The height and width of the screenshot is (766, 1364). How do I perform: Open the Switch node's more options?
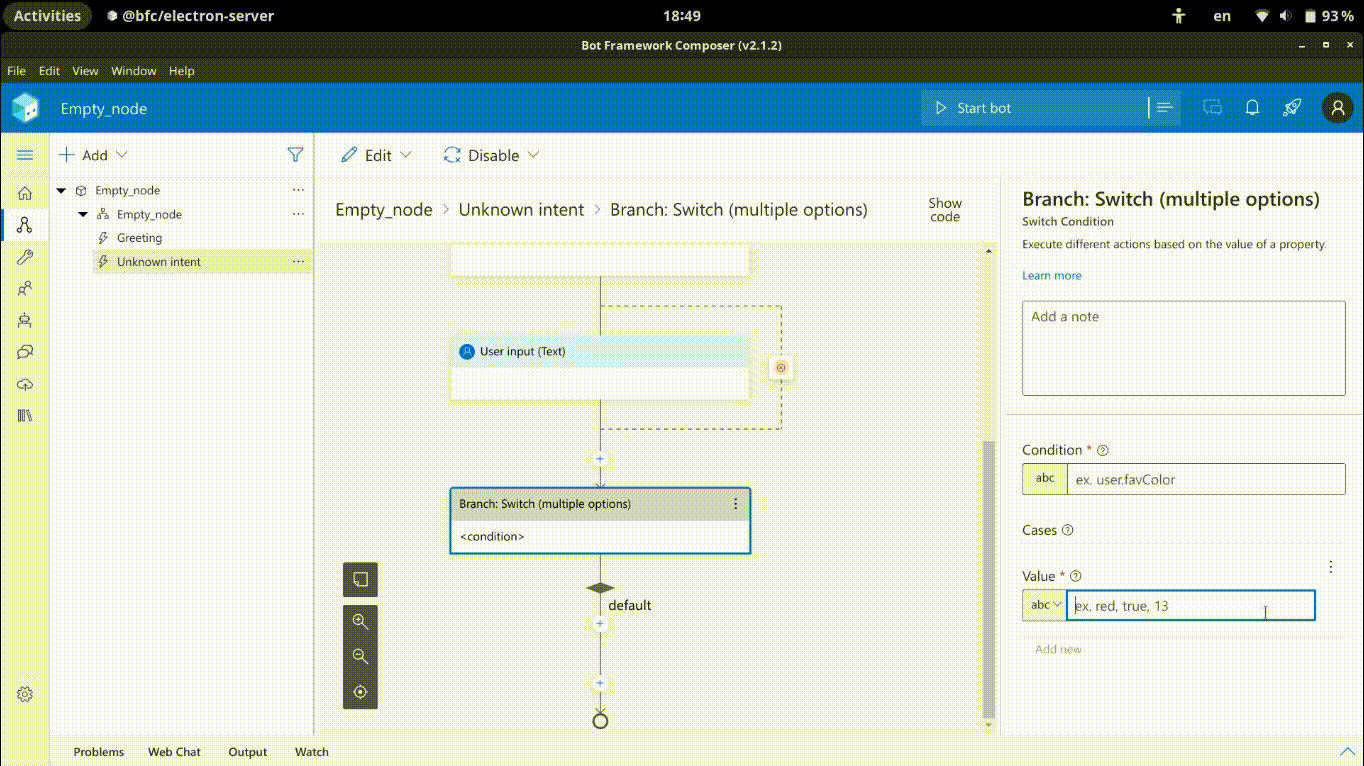point(736,504)
